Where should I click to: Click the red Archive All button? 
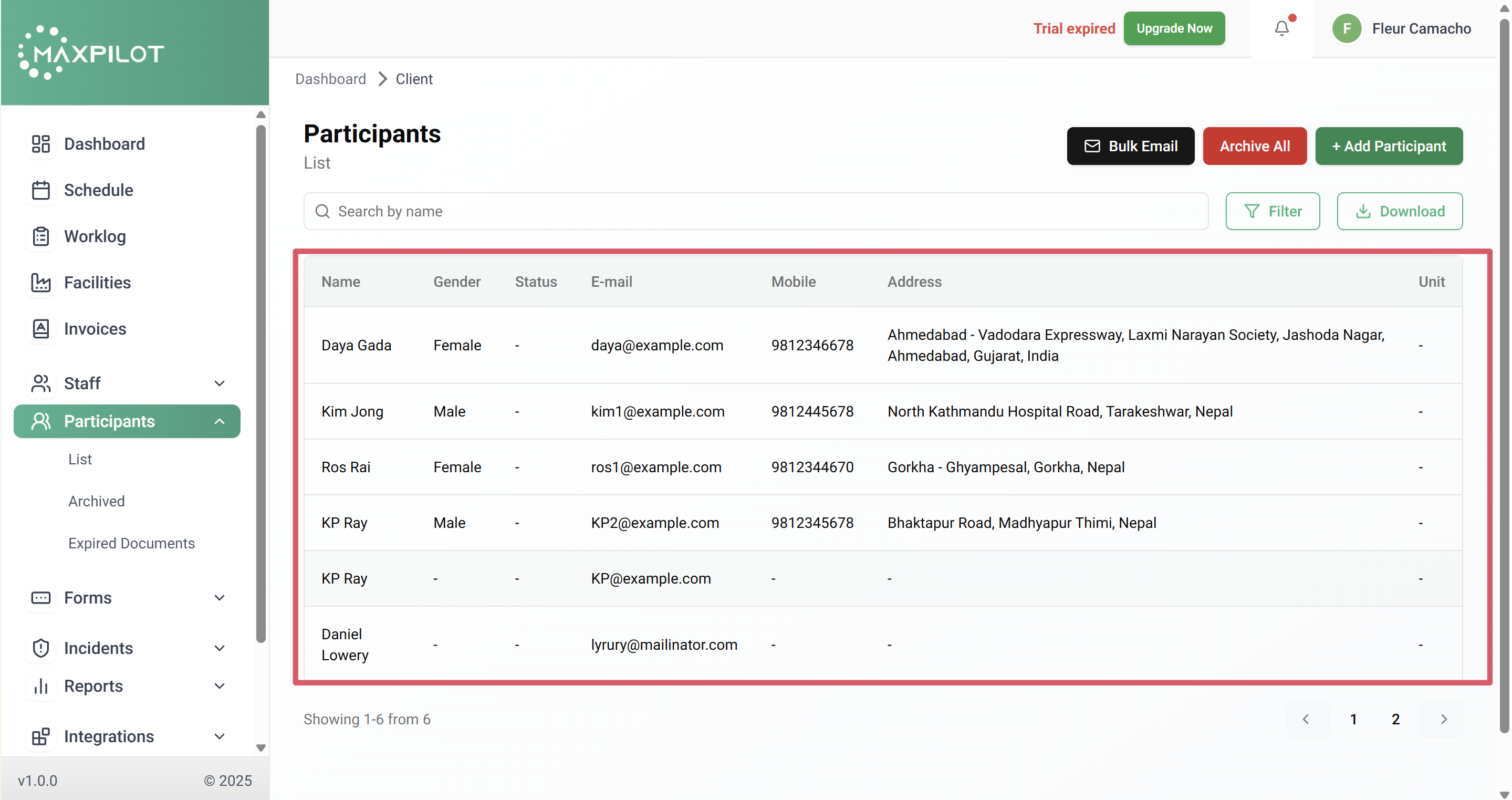[x=1254, y=146]
